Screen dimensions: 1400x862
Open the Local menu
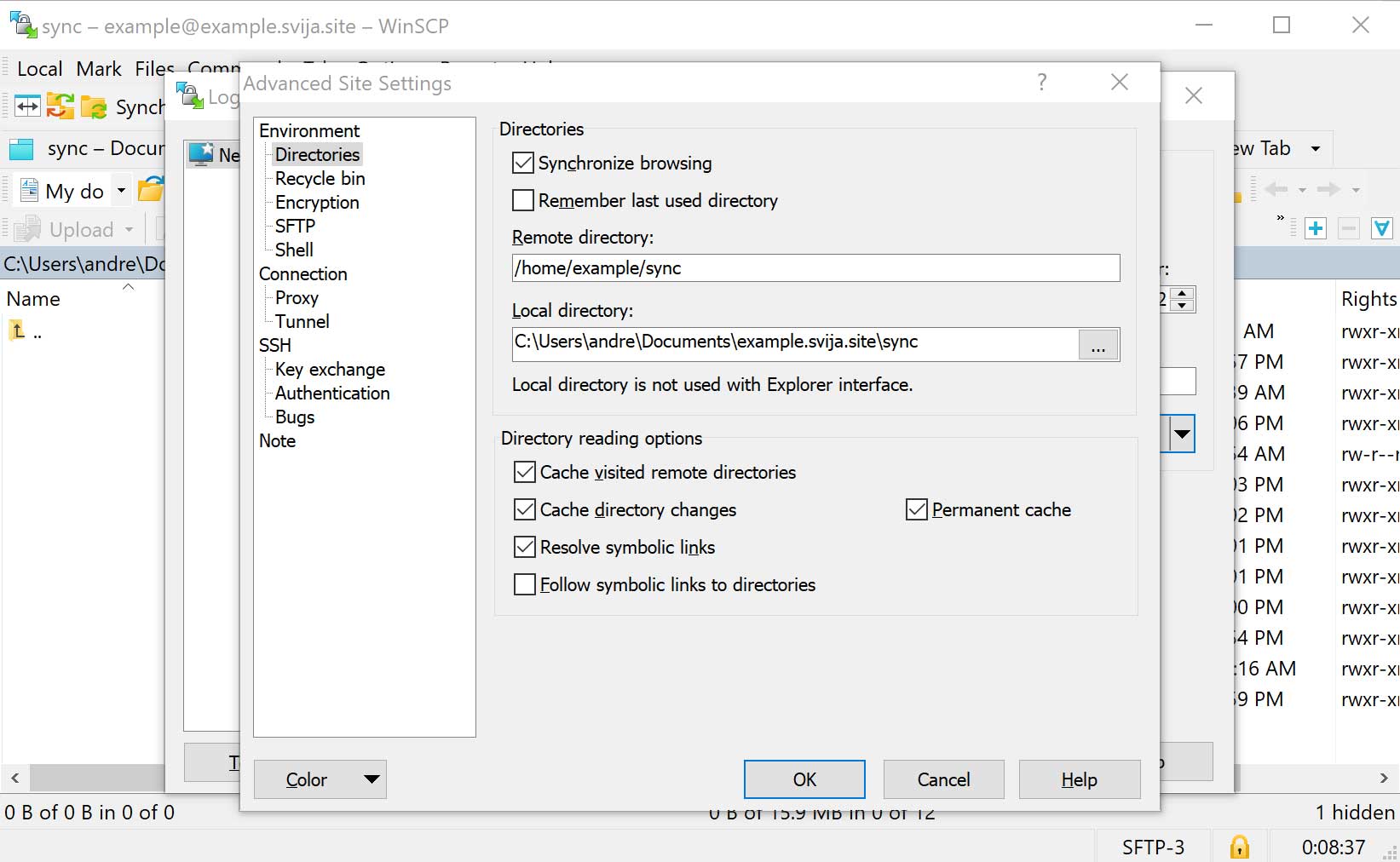pyautogui.click(x=39, y=69)
